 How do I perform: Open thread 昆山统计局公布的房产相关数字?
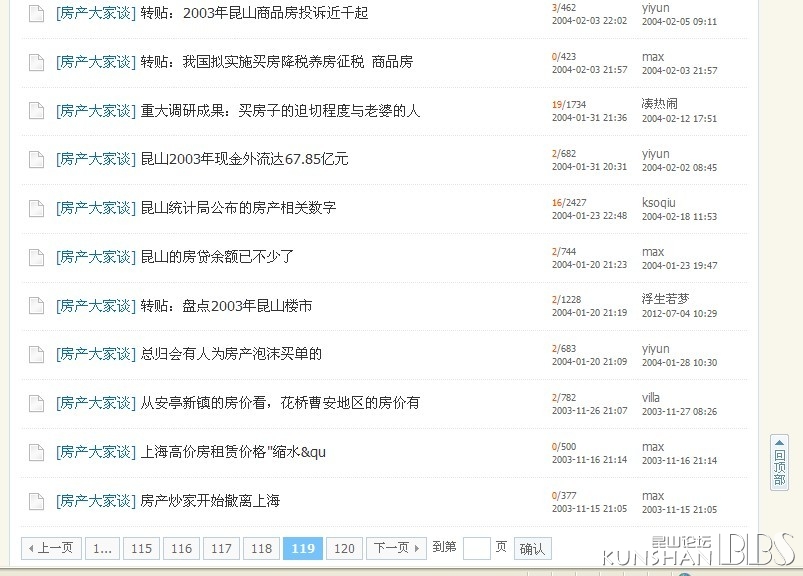(238, 208)
